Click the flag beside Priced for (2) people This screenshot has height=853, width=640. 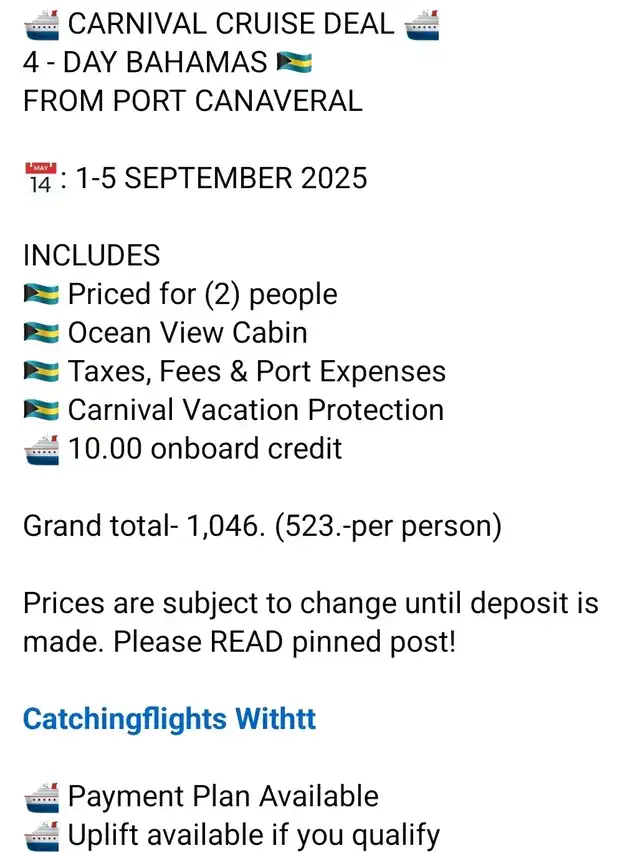coord(41,294)
